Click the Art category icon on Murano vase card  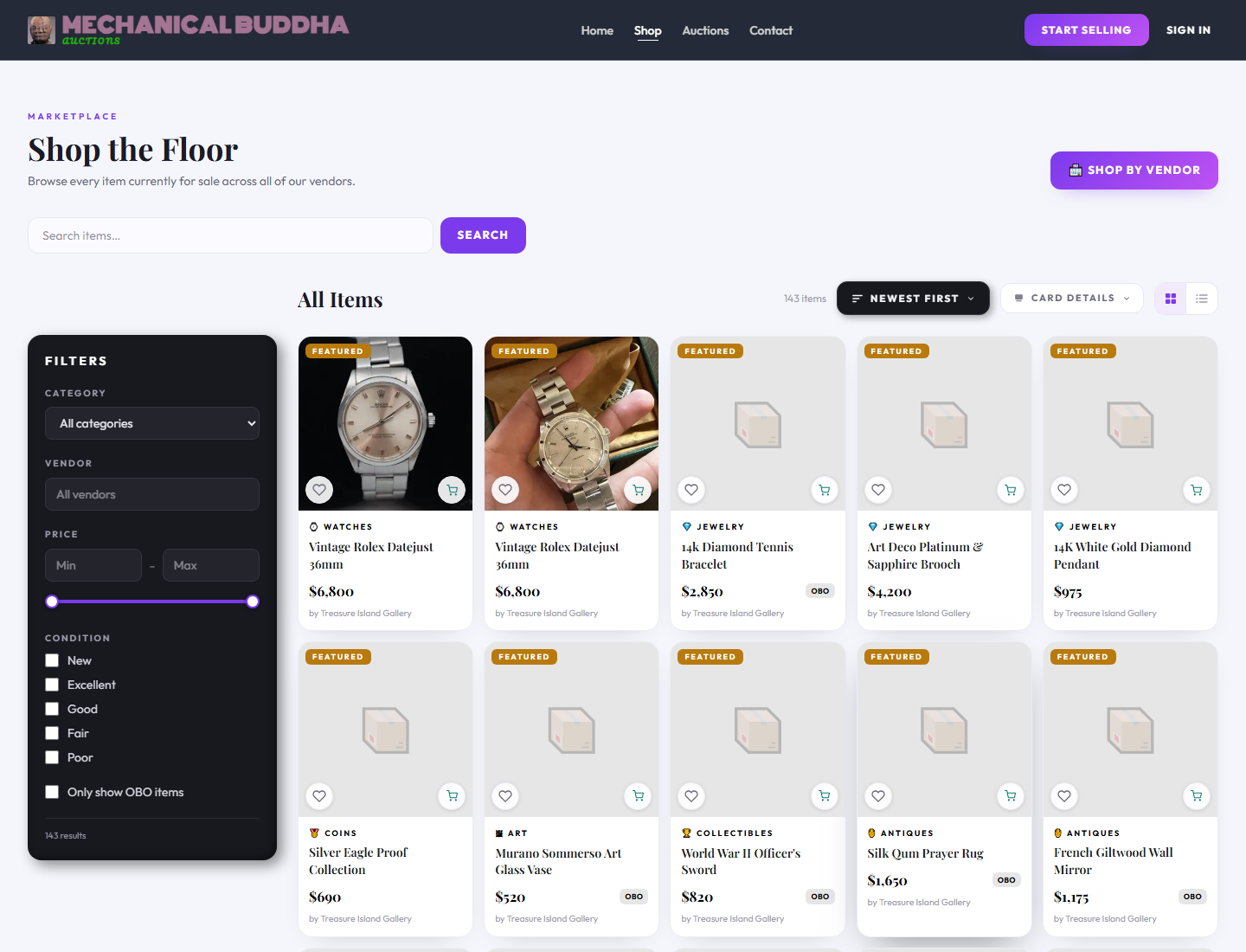tap(499, 833)
